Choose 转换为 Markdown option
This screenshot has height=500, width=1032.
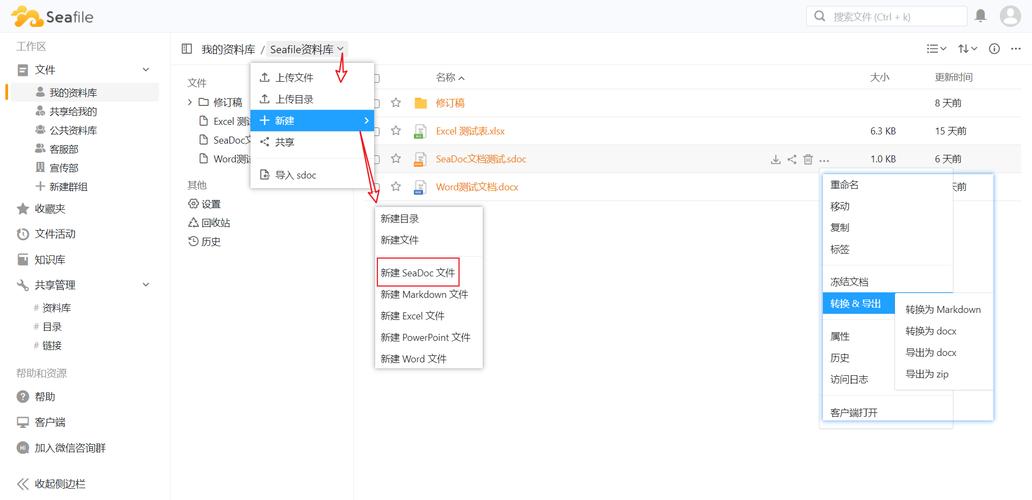pos(943,309)
